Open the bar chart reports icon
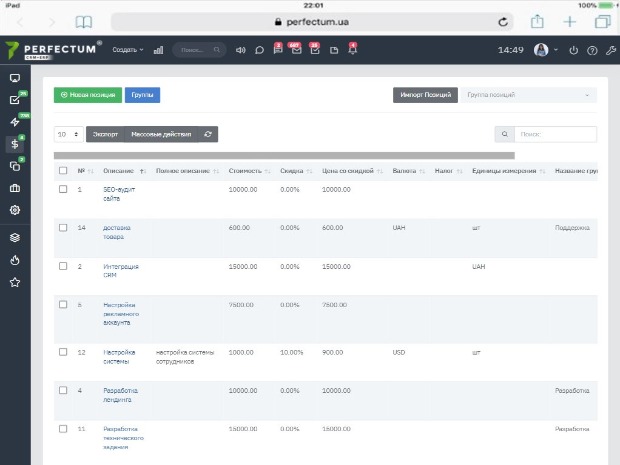Image resolution: width=620 pixels, height=465 pixels. coord(158,50)
